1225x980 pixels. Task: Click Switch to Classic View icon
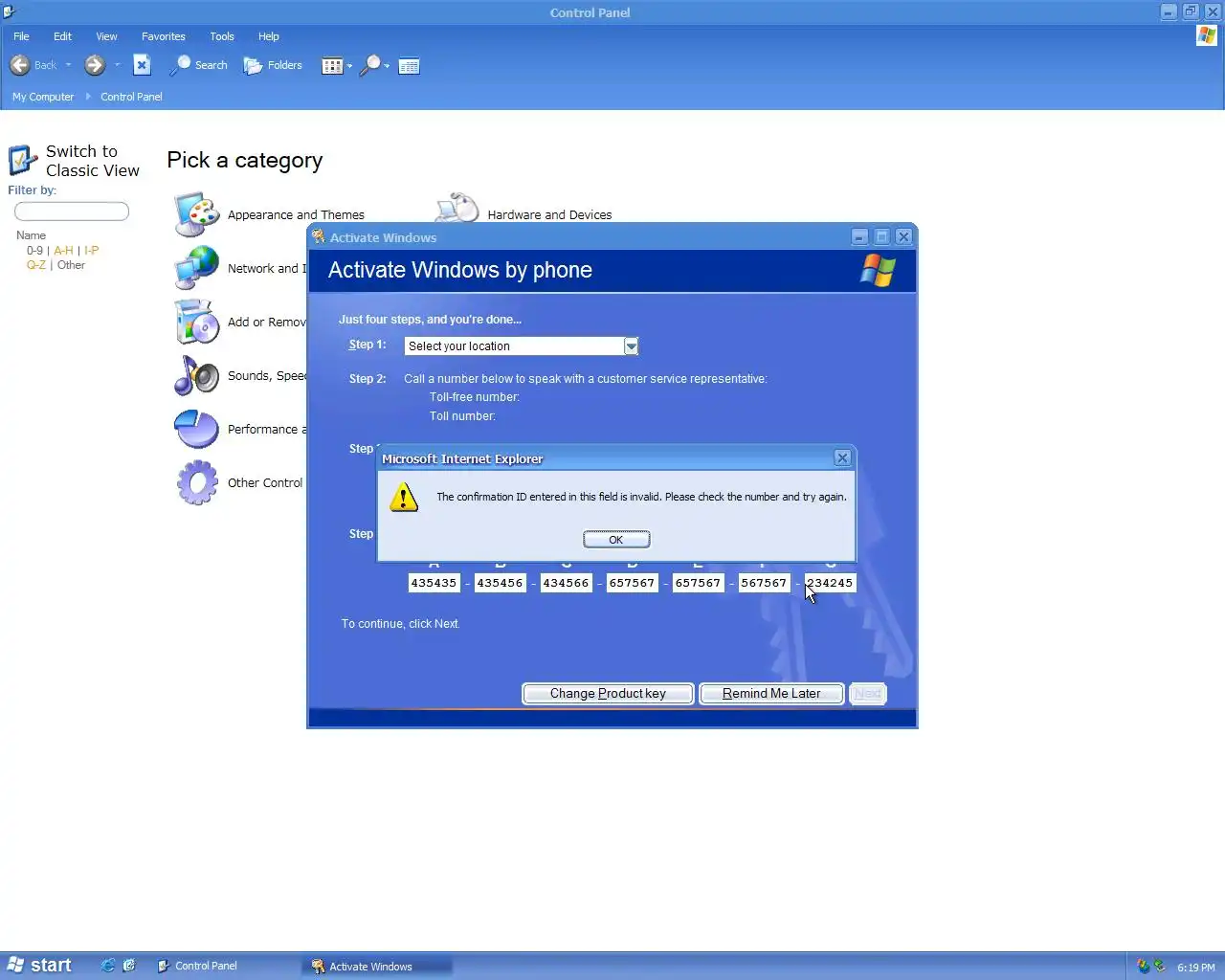click(23, 160)
